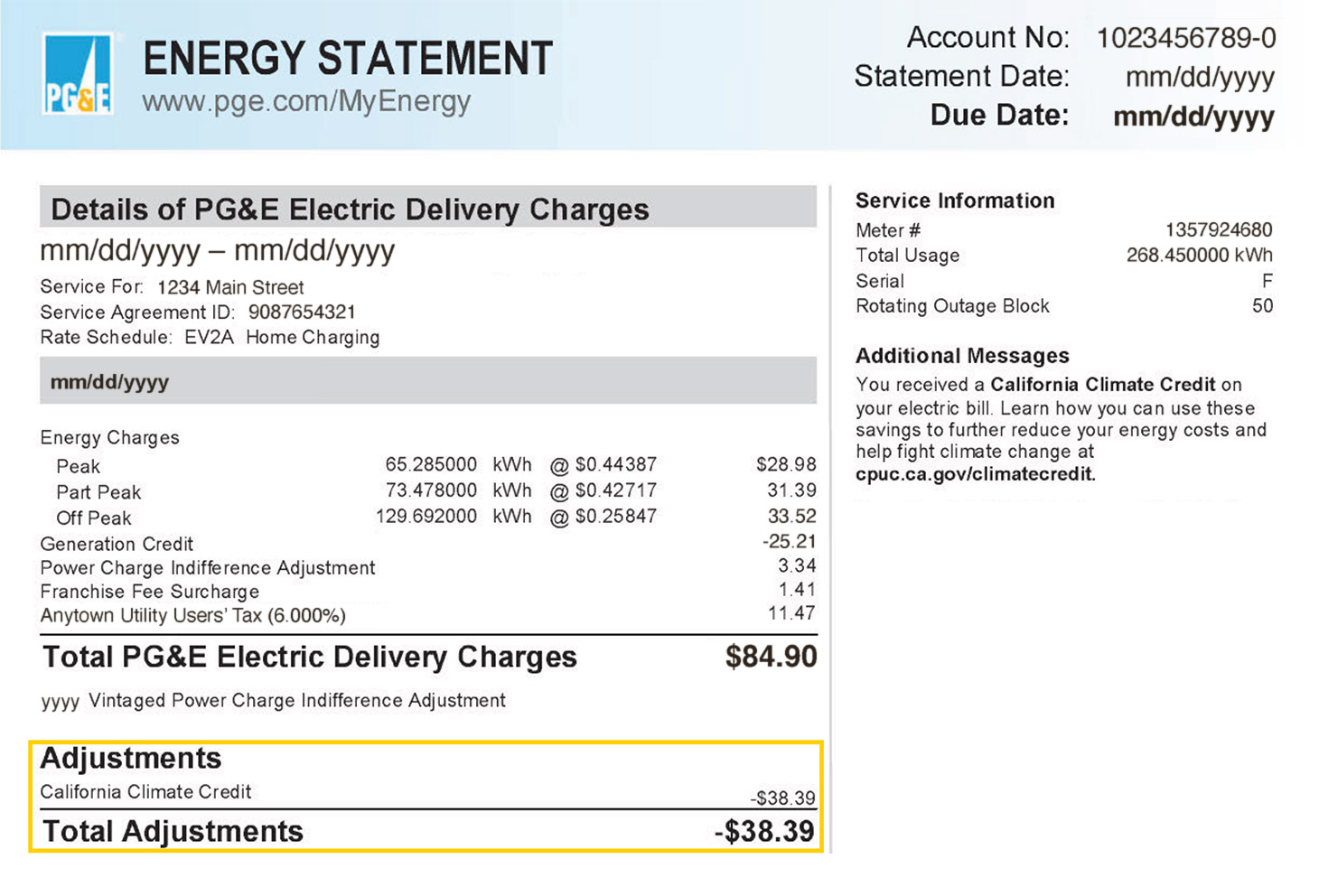Click the Adjustments section heading

tap(131, 759)
